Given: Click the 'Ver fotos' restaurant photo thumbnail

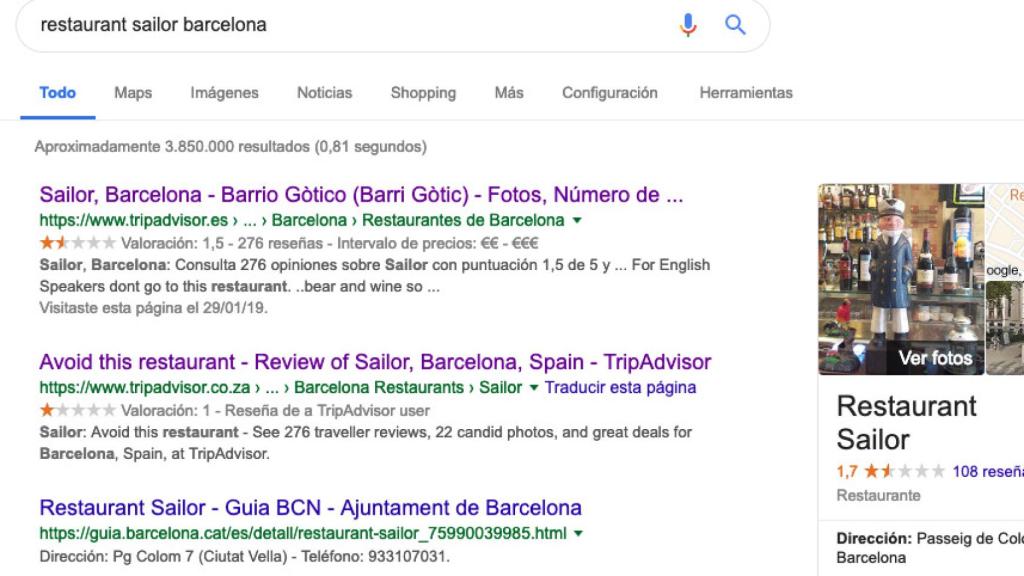Looking at the screenshot, I should click(x=901, y=279).
